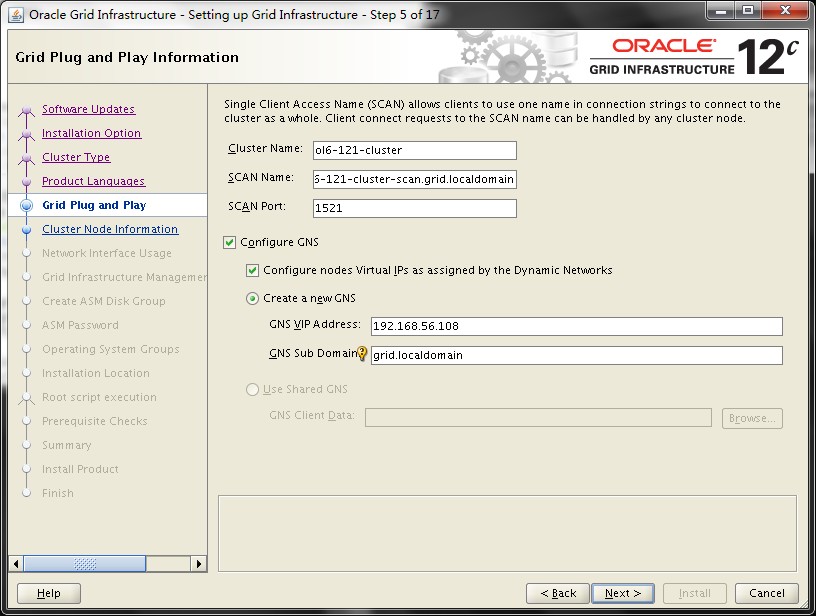Toggle the Configure GNS checkbox
This screenshot has height=616, width=816.
click(x=229, y=242)
